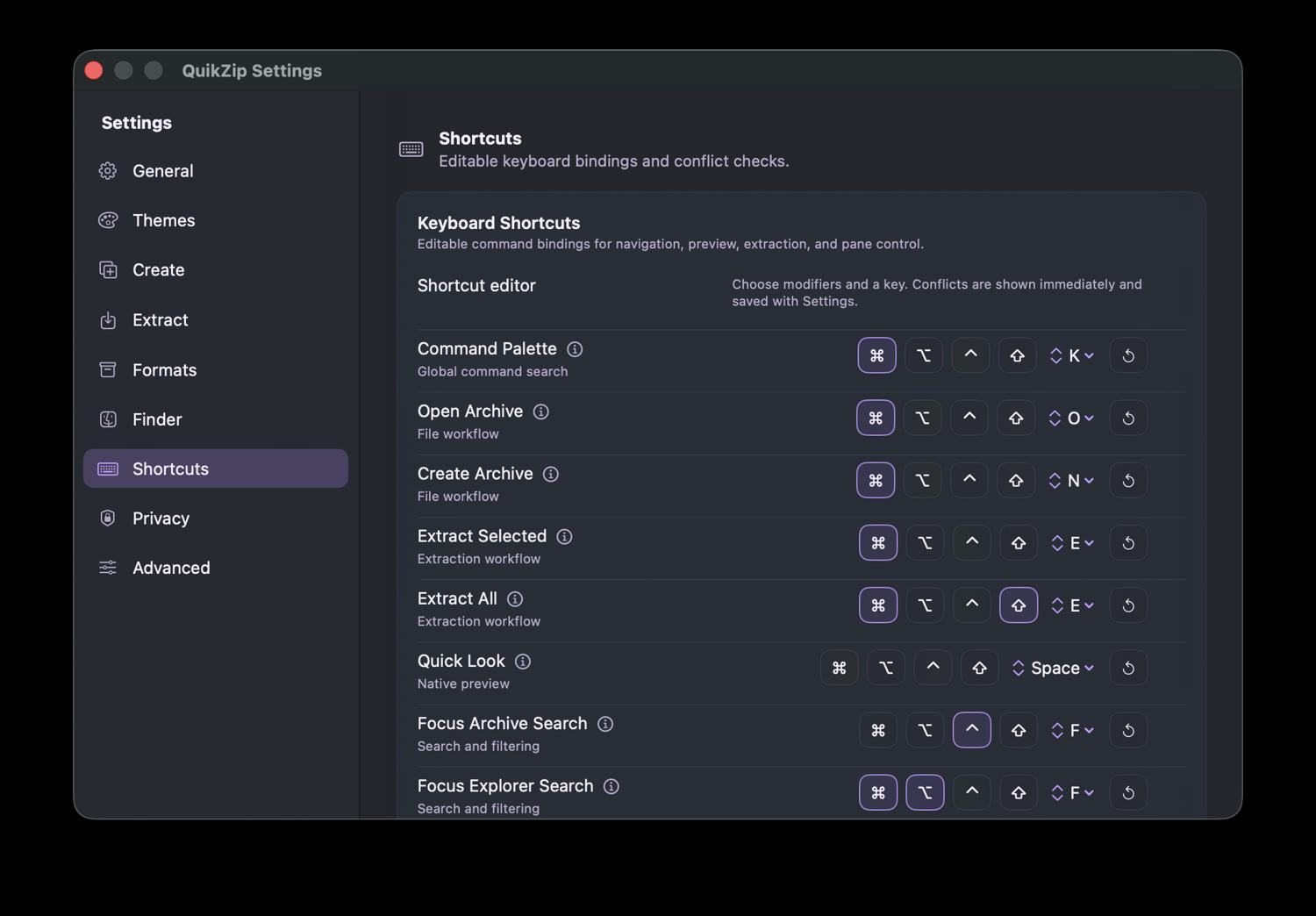Toggle Shift modifier for Focus Explorer Search
The image size is (1316, 916).
1019,792
